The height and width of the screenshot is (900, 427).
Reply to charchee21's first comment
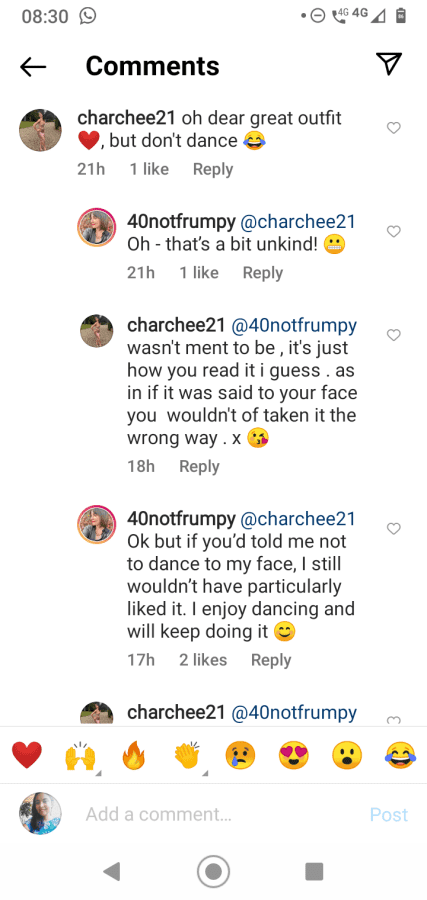pyautogui.click(x=213, y=169)
